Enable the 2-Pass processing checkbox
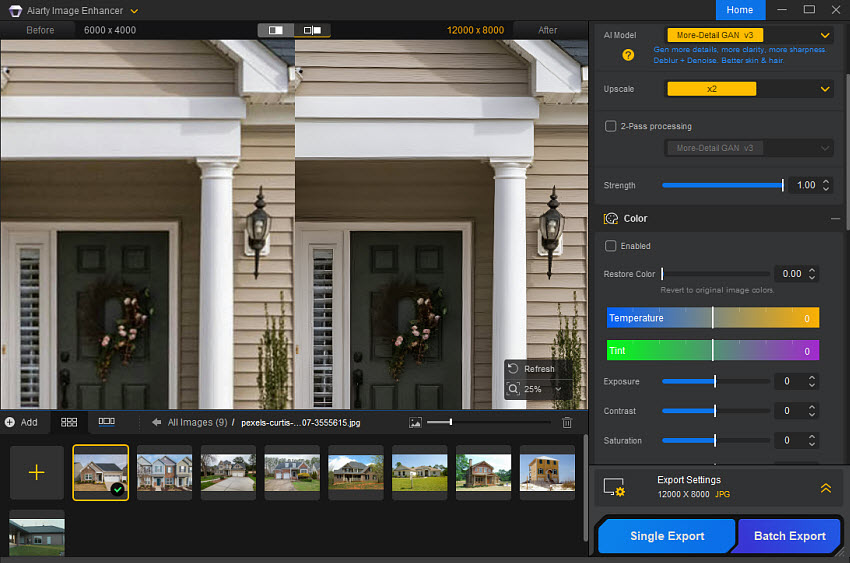This screenshot has width=850, height=563. tap(610, 126)
